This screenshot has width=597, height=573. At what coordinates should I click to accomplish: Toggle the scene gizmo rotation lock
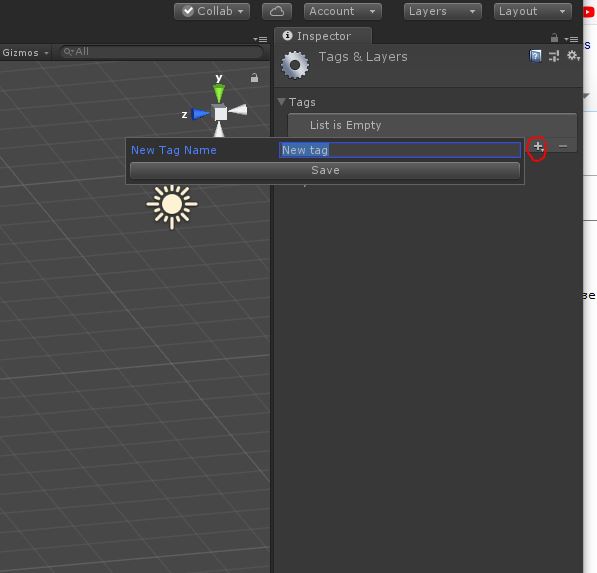click(x=254, y=78)
